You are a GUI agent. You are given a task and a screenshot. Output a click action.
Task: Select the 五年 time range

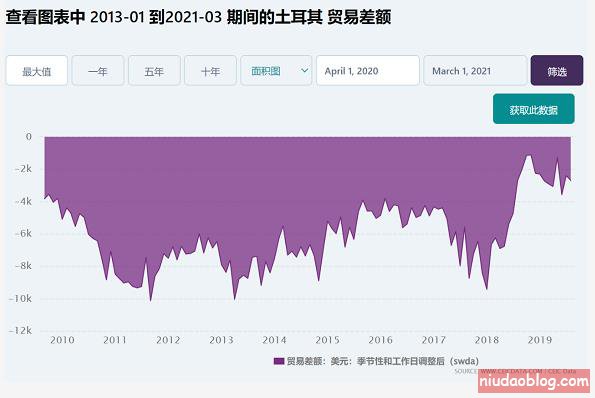154,71
